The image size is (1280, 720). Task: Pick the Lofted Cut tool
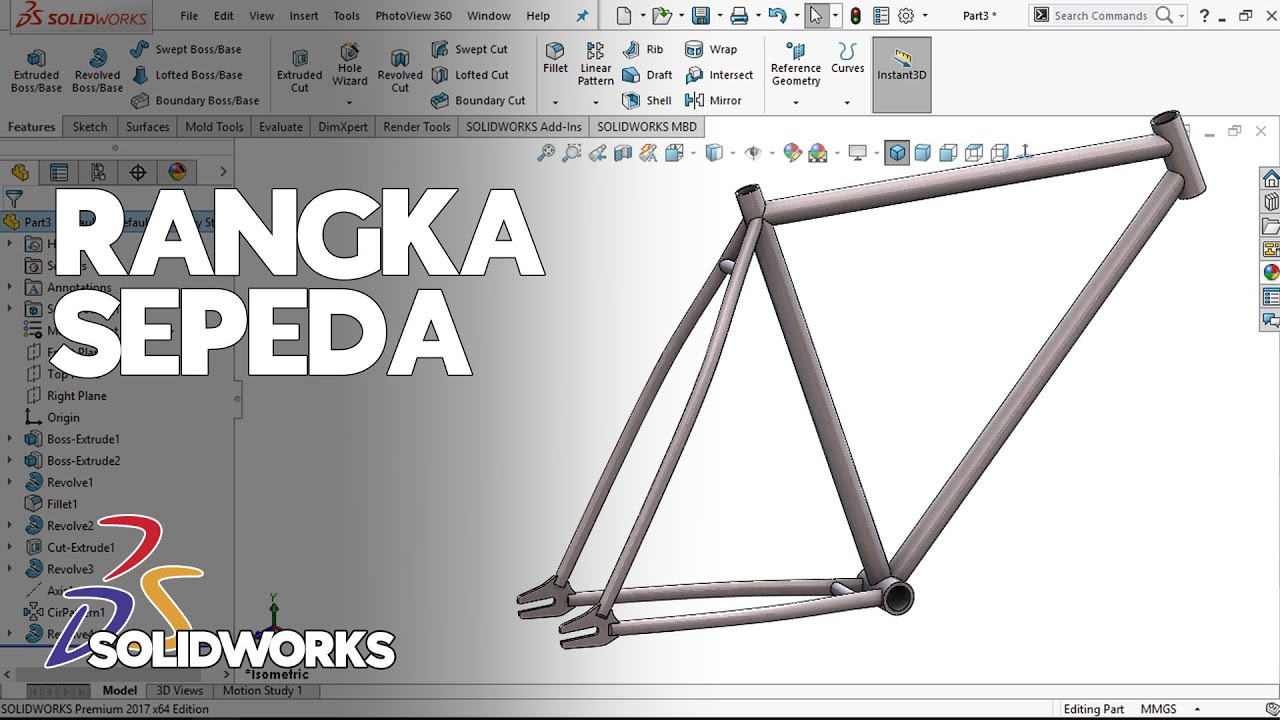[470, 75]
